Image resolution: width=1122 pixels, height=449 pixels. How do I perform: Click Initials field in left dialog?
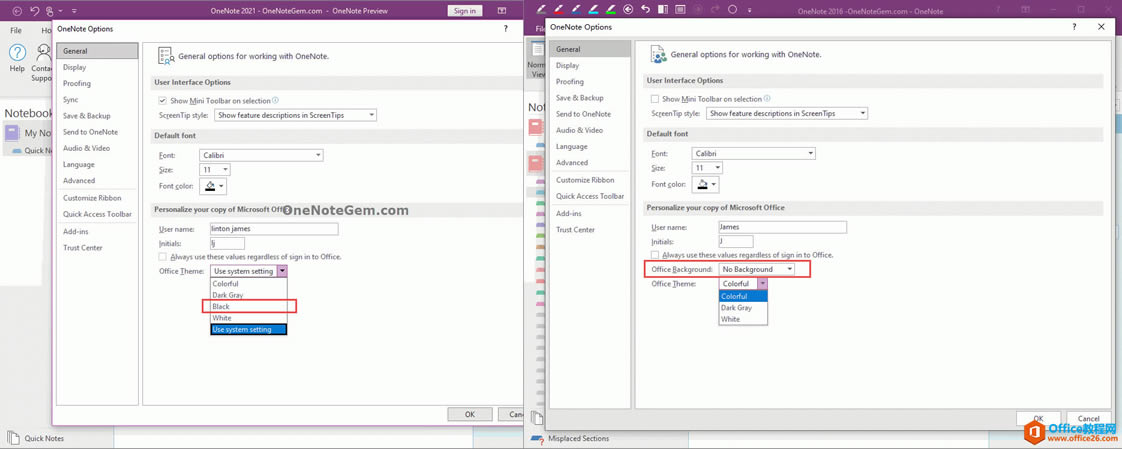pos(228,243)
